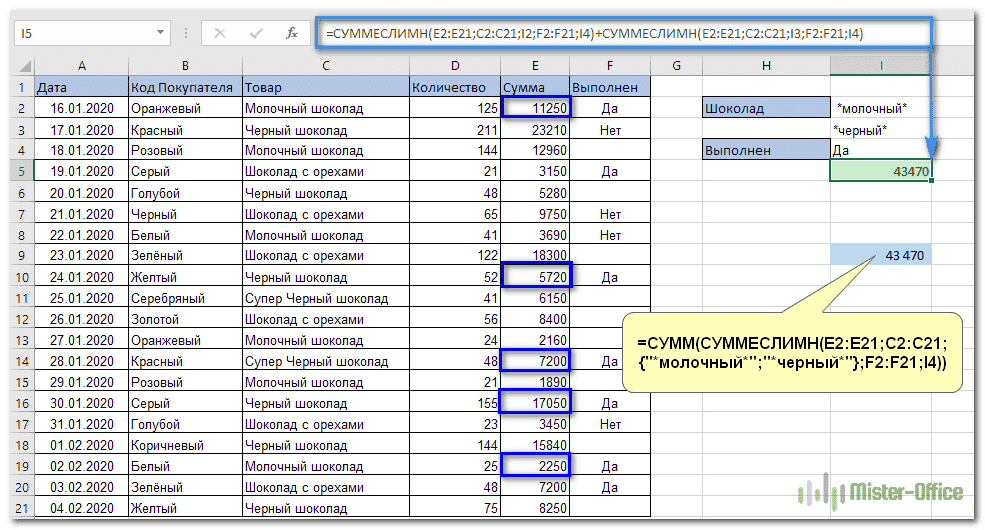Click the Cancel X icon in formula bar
Image resolution: width=985 pixels, height=530 pixels.
click(x=221, y=33)
